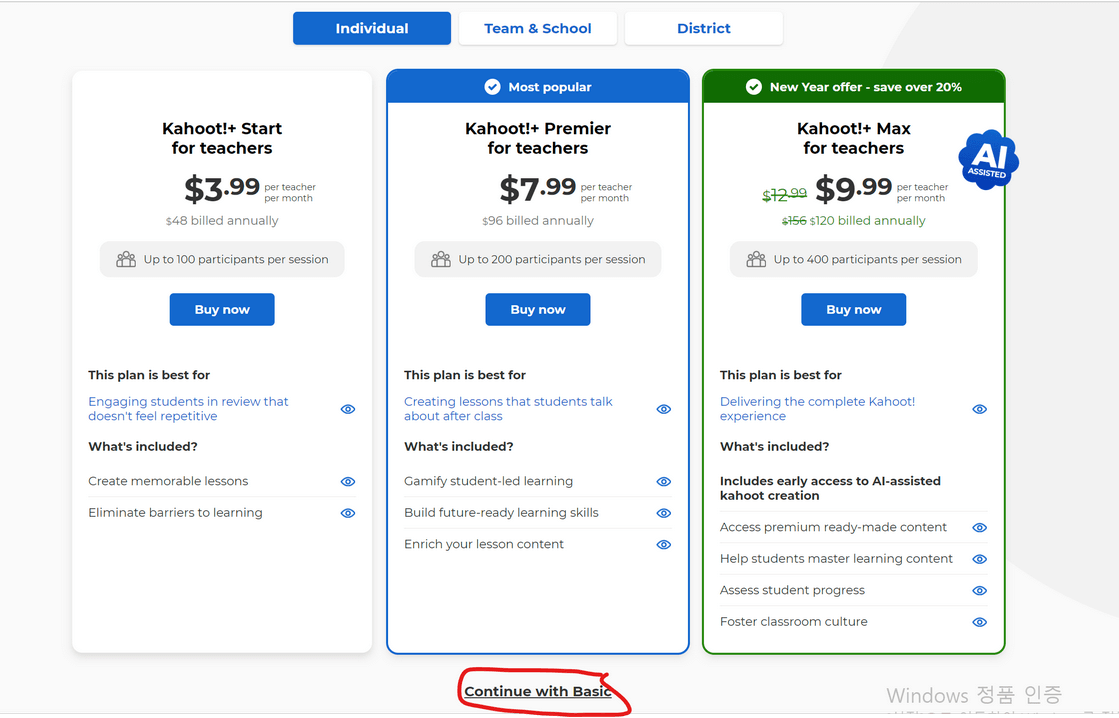1119x718 pixels.
Task: Click Buy now for Kahoot!+ Max
Action: pos(854,310)
